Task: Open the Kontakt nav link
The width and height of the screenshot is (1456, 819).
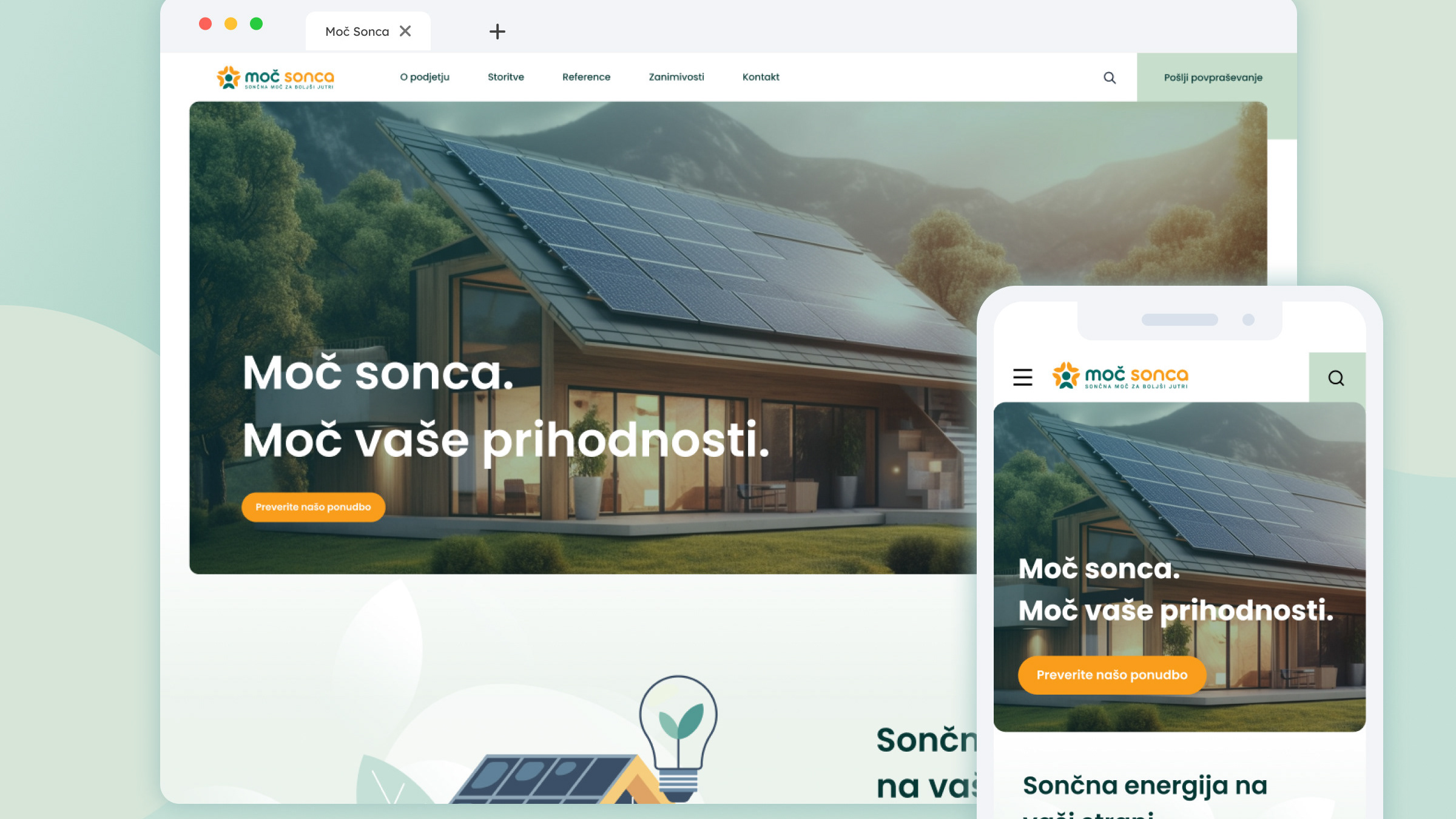Action: click(761, 77)
